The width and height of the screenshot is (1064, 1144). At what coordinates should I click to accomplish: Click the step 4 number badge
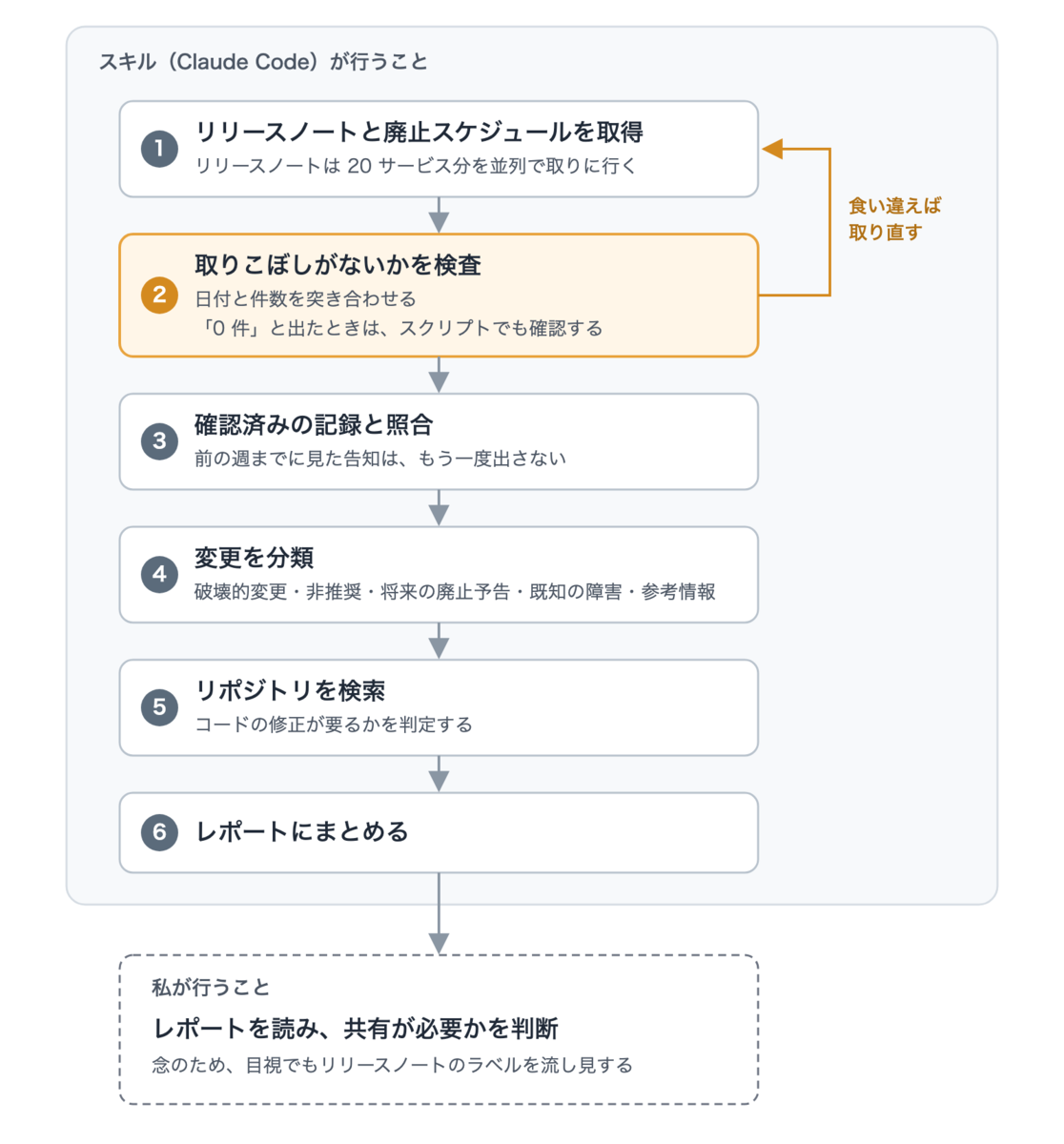point(159,575)
